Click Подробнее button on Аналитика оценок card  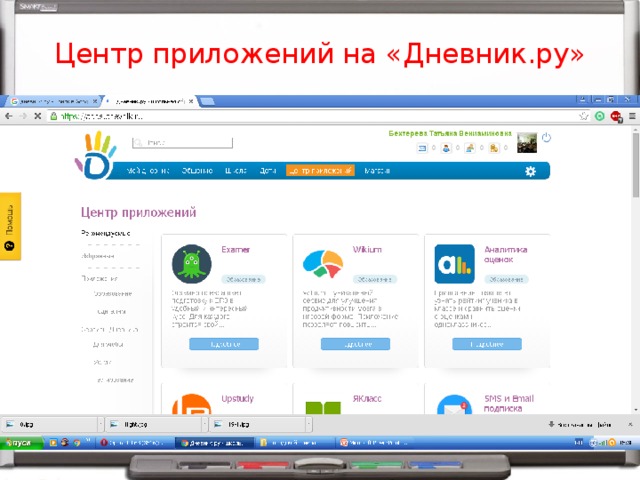pos(487,344)
